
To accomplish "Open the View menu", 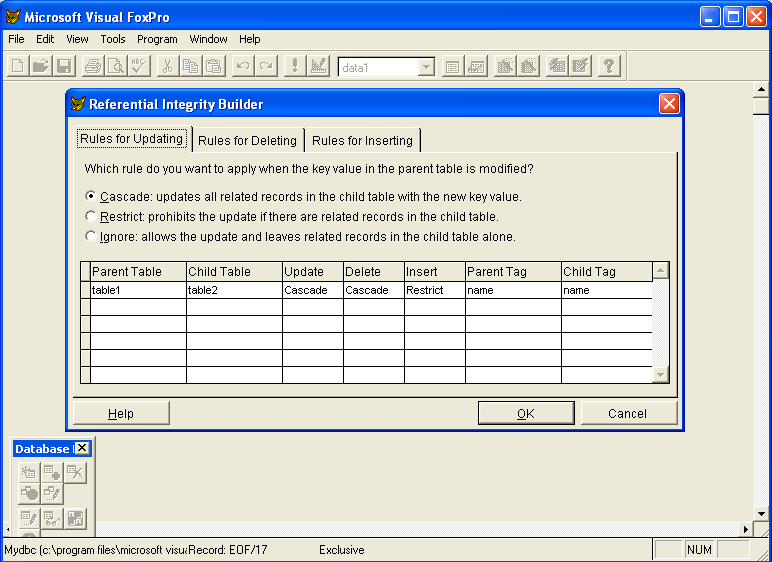I will coord(77,39).
